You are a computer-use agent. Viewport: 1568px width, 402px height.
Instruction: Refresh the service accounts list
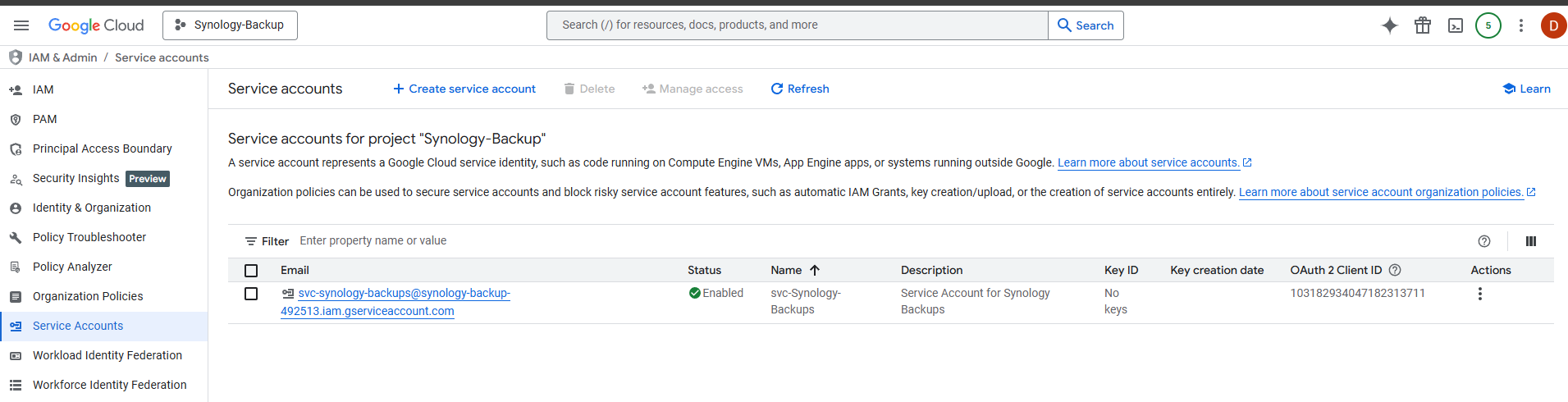click(800, 89)
